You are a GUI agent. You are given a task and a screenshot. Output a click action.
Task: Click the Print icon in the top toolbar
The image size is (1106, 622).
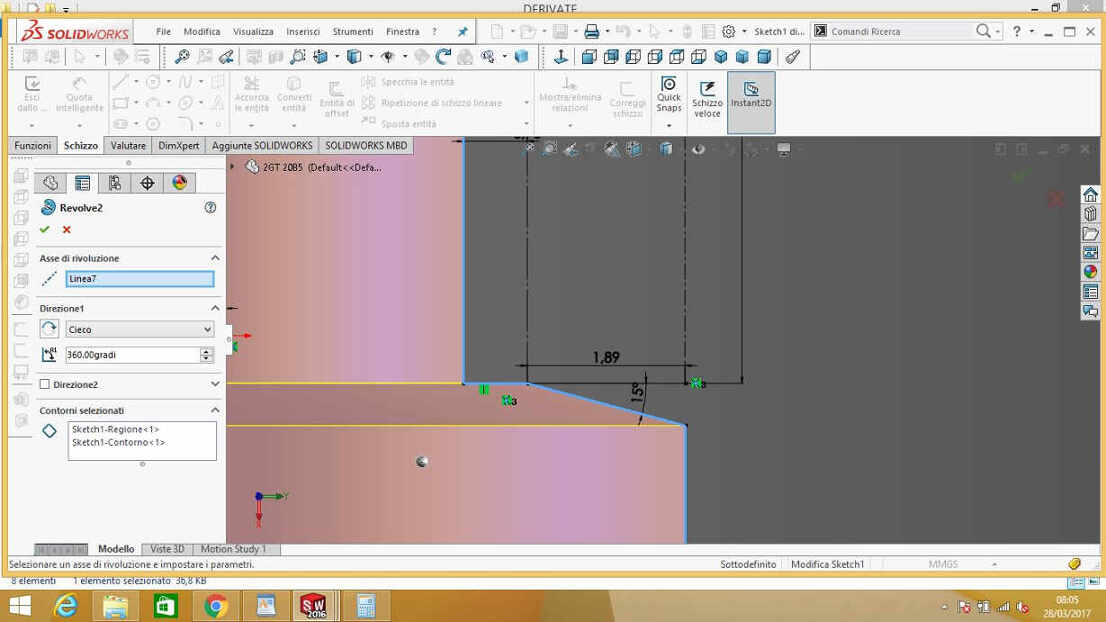click(x=591, y=31)
